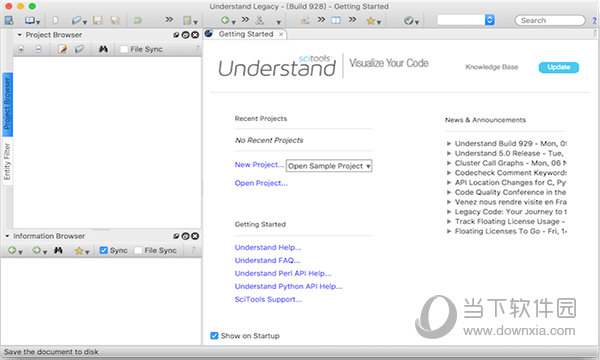Click the New Project toolbar icon
The image size is (600, 360).
coord(9,20)
